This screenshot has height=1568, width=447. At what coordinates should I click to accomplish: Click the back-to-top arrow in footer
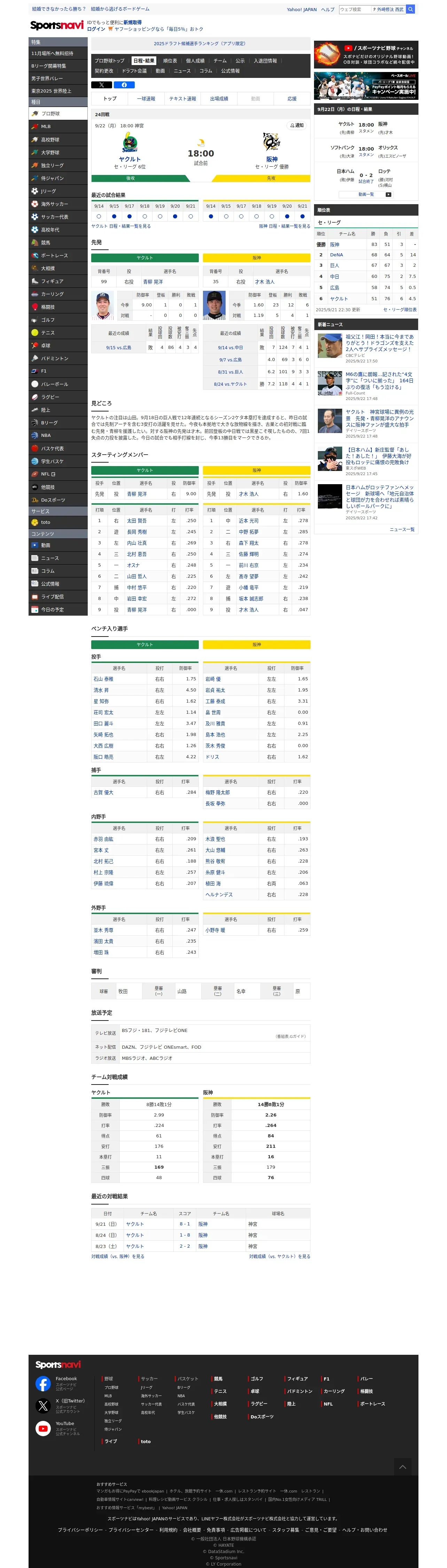click(x=402, y=1467)
